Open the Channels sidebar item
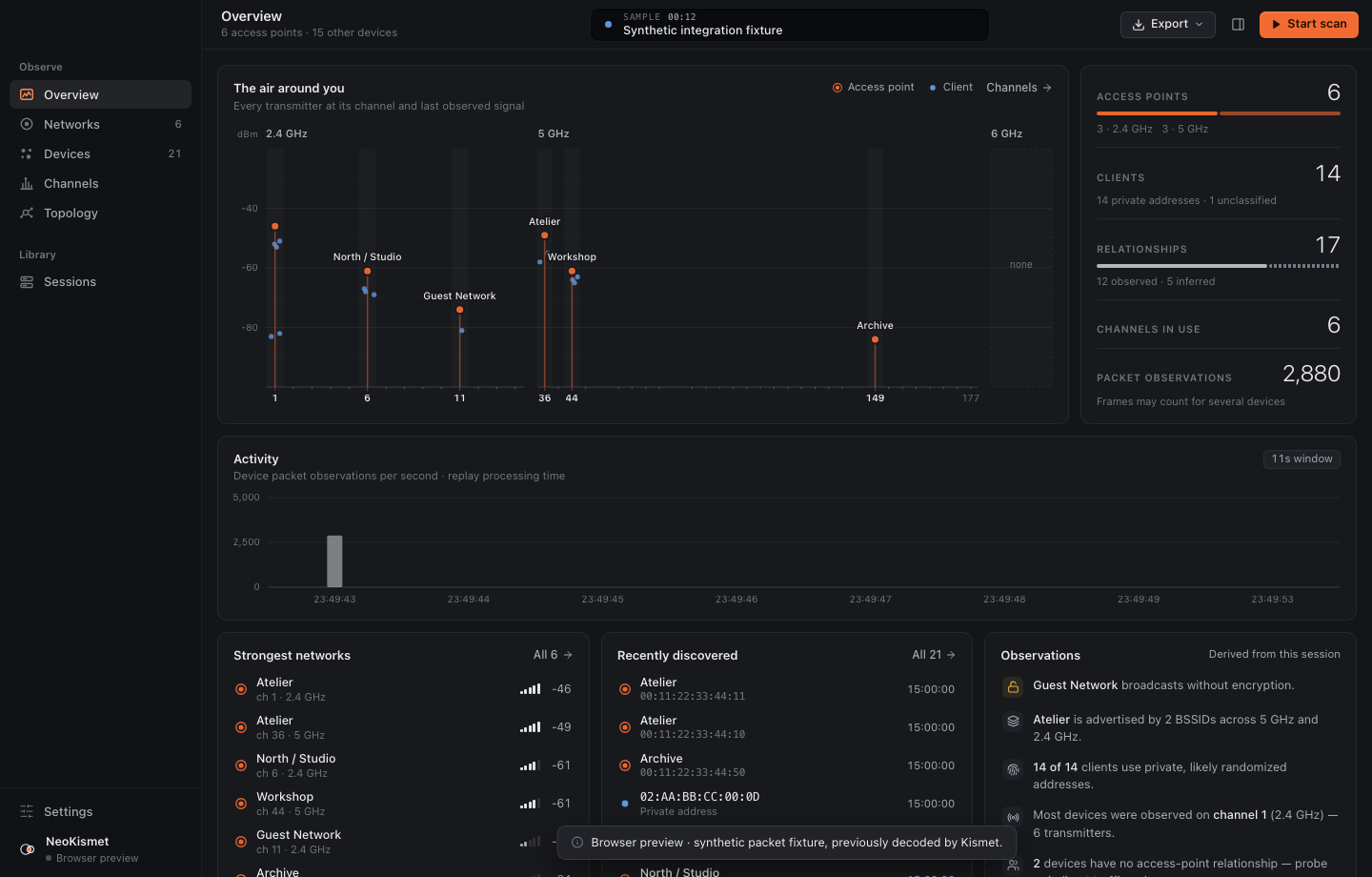 point(100,183)
